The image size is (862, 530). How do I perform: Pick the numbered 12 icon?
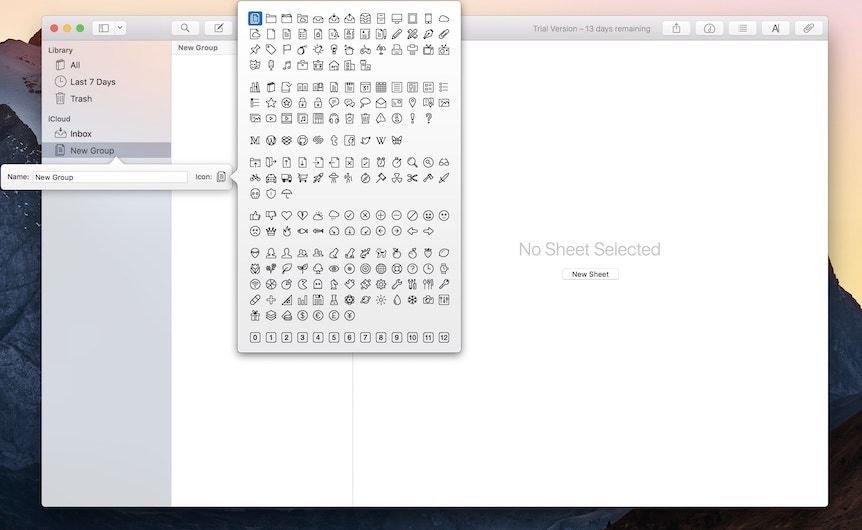pos(444,337)
